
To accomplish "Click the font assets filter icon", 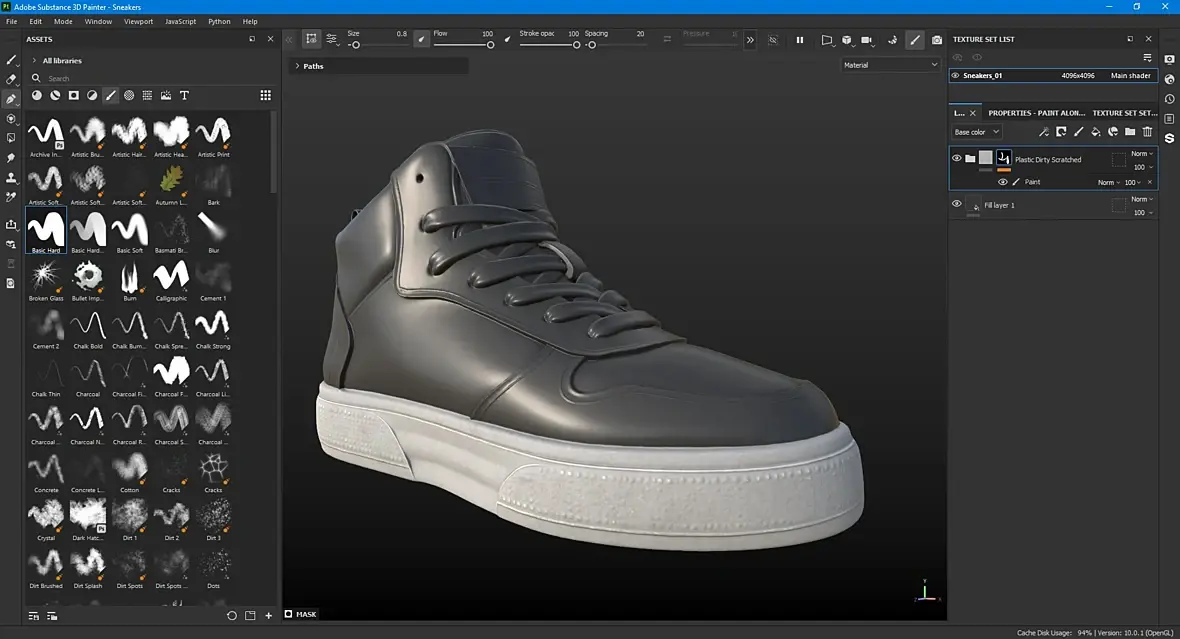I will [x=184, y=95].
